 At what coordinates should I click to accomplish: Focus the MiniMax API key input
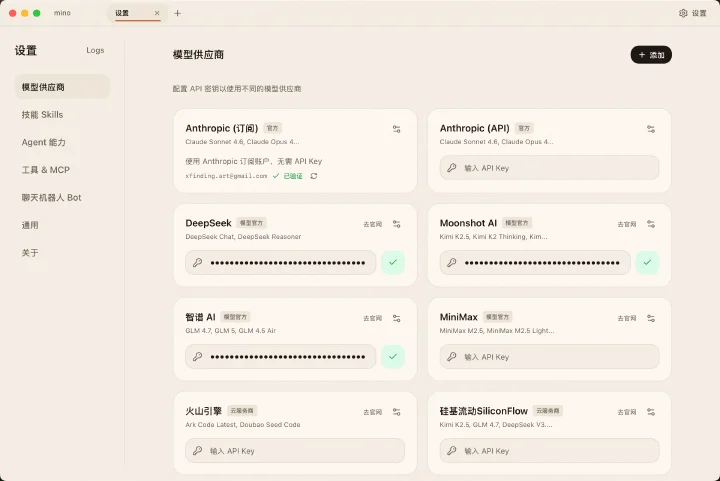coord(550,357)
